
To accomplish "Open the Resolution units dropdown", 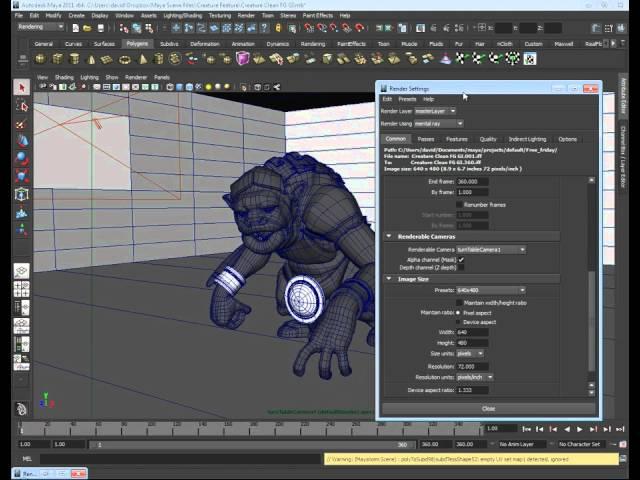I will coord(475,377).
